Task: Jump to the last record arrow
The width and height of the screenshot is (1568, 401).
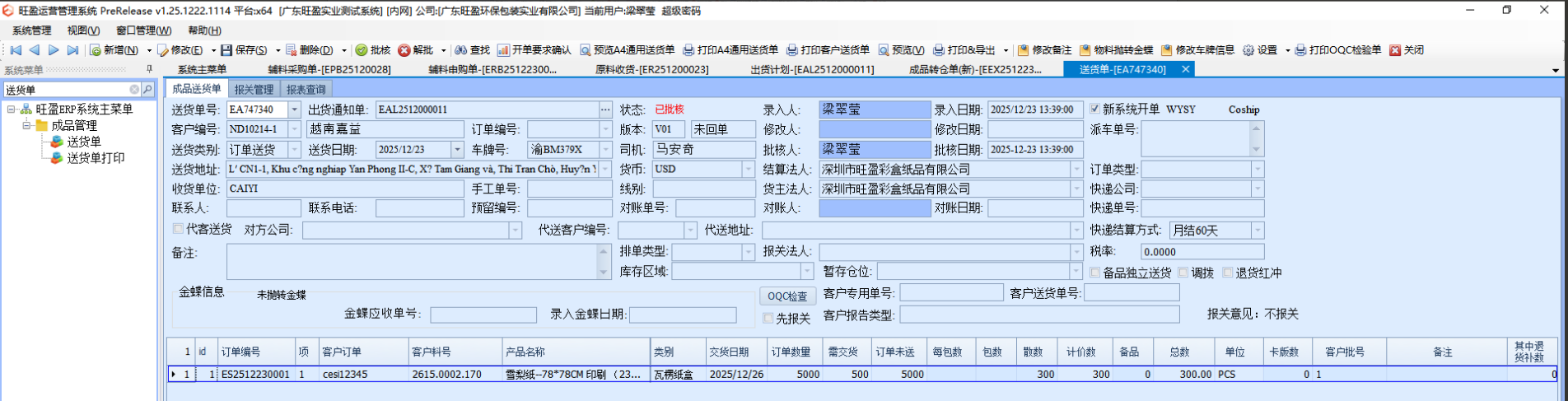Action: coord(72,50)
